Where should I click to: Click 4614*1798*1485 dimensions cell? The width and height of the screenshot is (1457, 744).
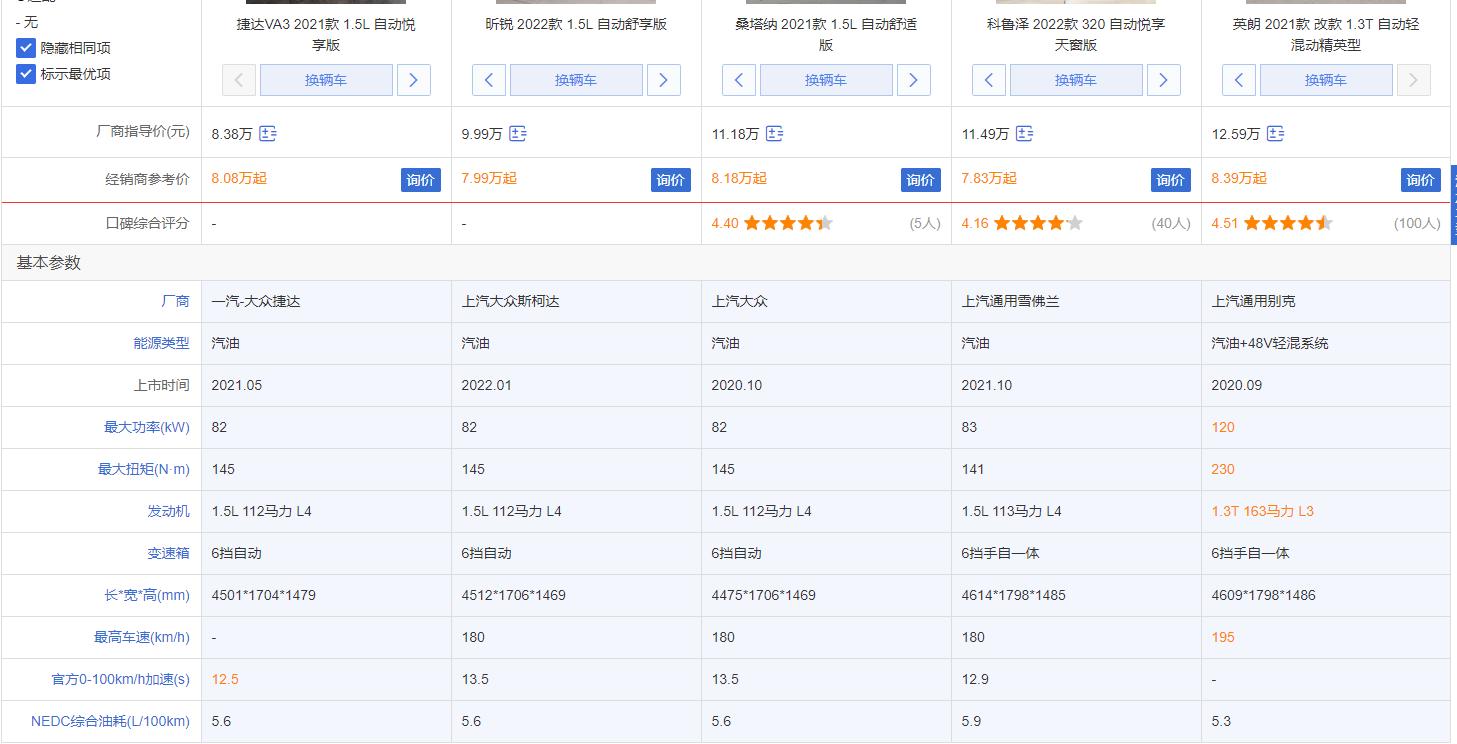click(x=1013, y=595)
